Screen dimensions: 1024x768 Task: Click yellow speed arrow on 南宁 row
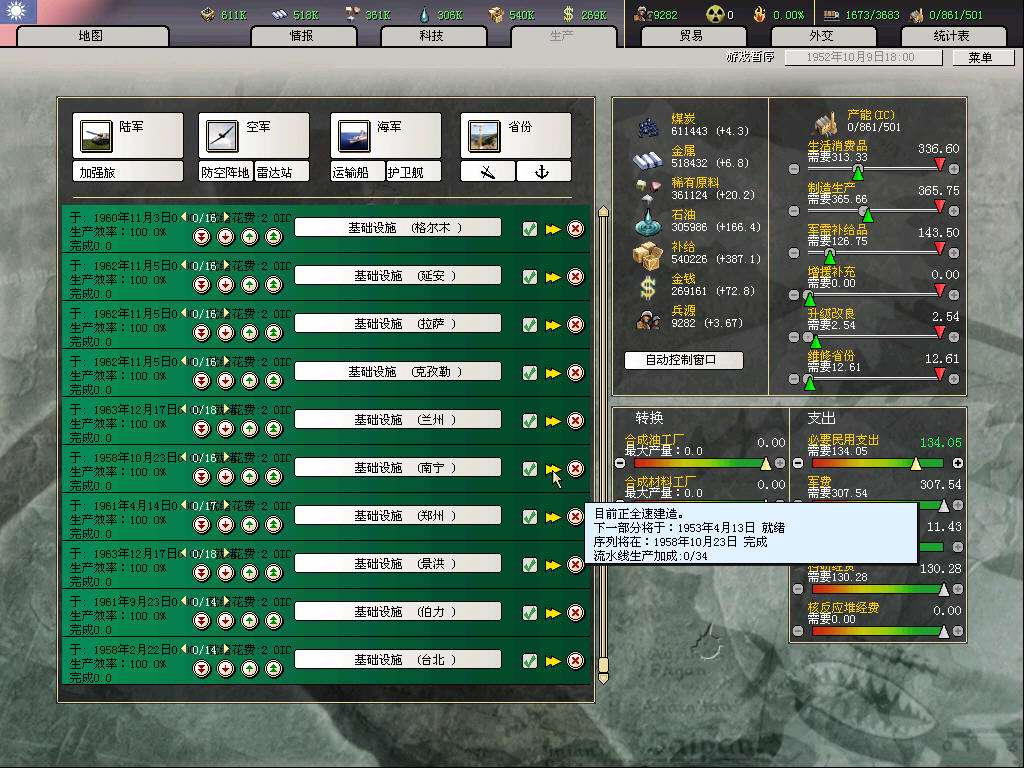click(x=553, y=469)
